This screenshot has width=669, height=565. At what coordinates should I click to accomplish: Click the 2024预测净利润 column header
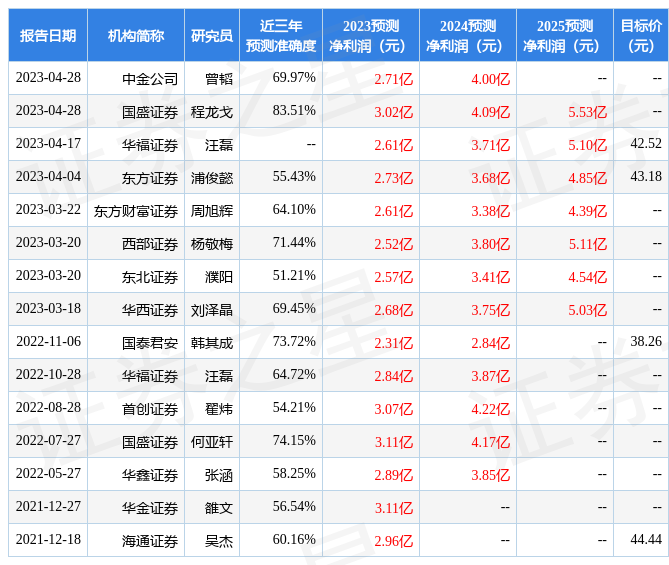click(x=468, y=35)
